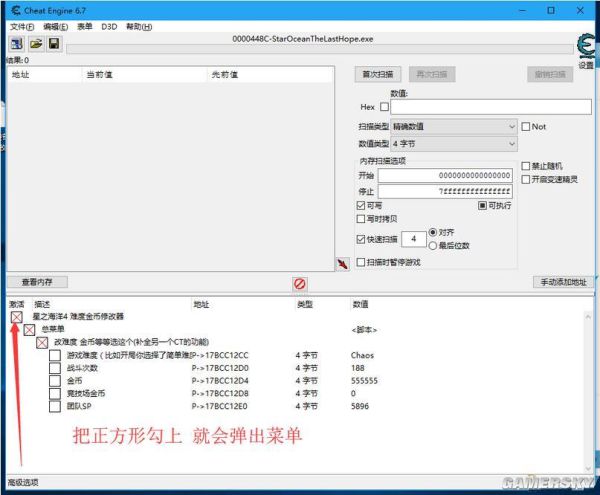The width and height of the screenshot is (600, 495).
Task: Enable the Not checkbox
Action: click(x=526, y=127)
